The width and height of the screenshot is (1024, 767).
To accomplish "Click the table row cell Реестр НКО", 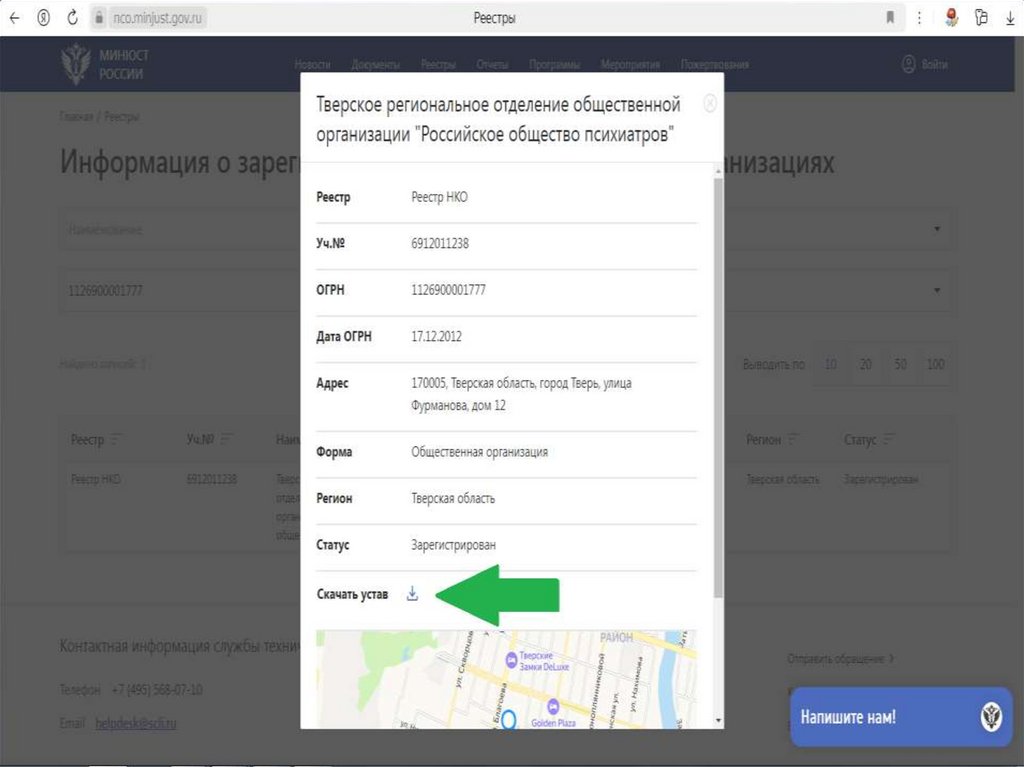I will 96,479.
